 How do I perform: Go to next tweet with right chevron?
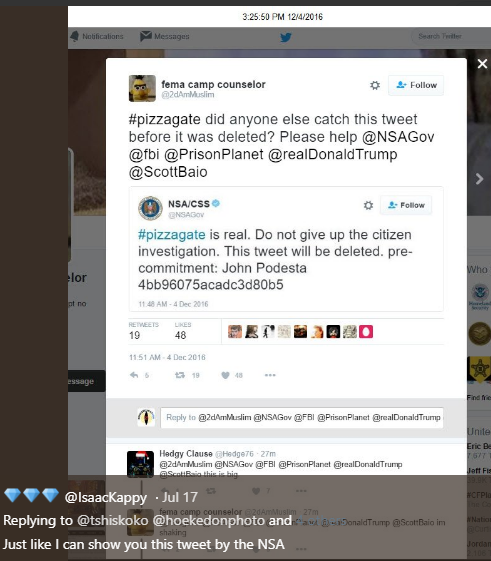point(479,179)
